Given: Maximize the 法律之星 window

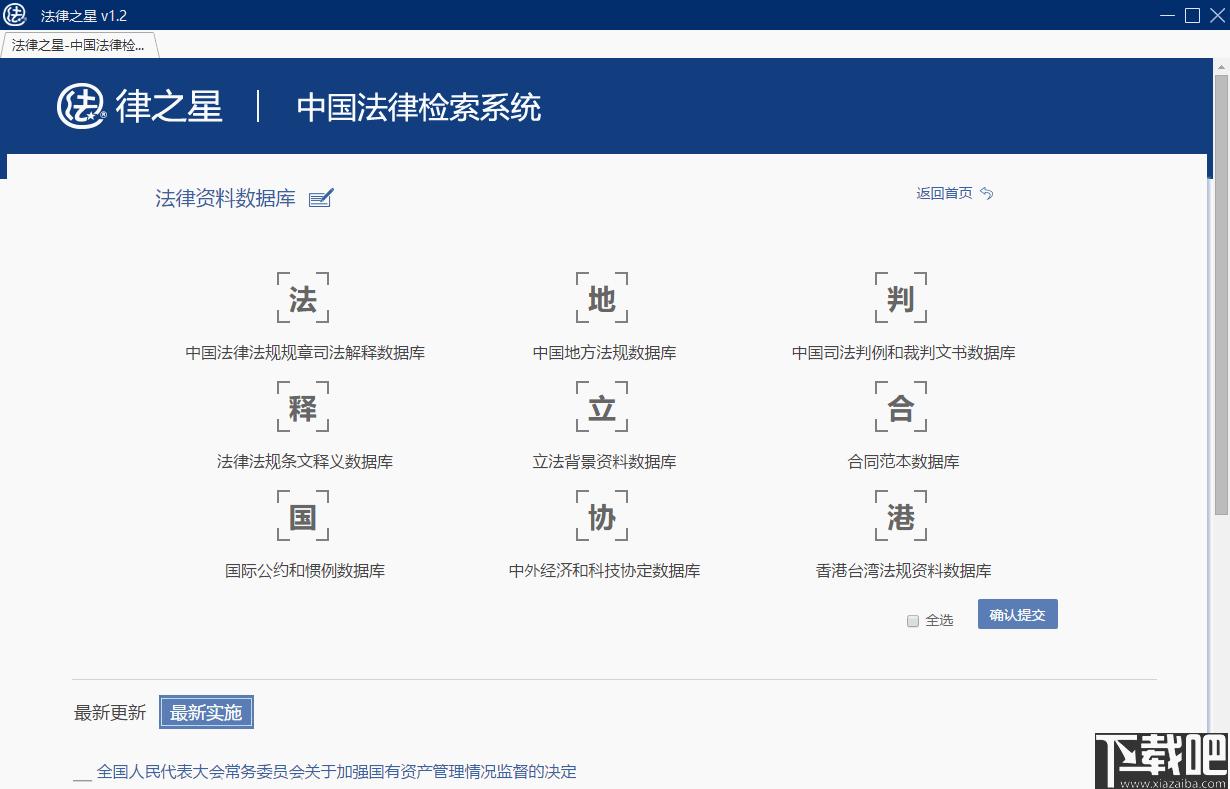Looking at the screenshot, I should 1192,15.
